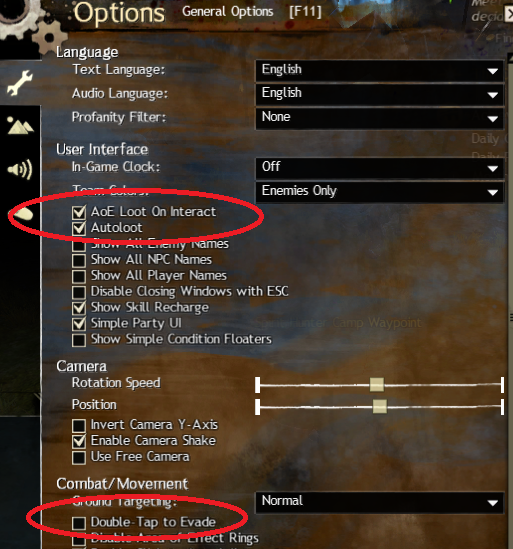Screen dimensions: 513x549
Task: Turn off Enable Camera Shake
Action: tap(79, 441)
